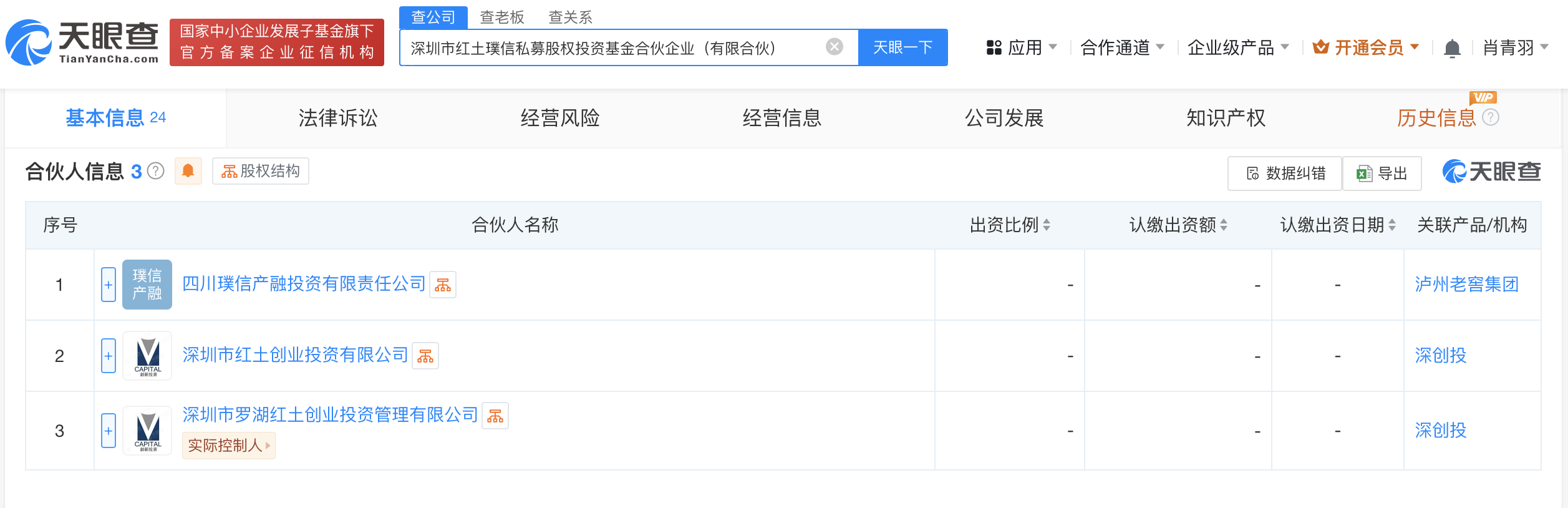Open the 法律诉讼 tab
The image size is (1568, 508).
coord(338,118)
